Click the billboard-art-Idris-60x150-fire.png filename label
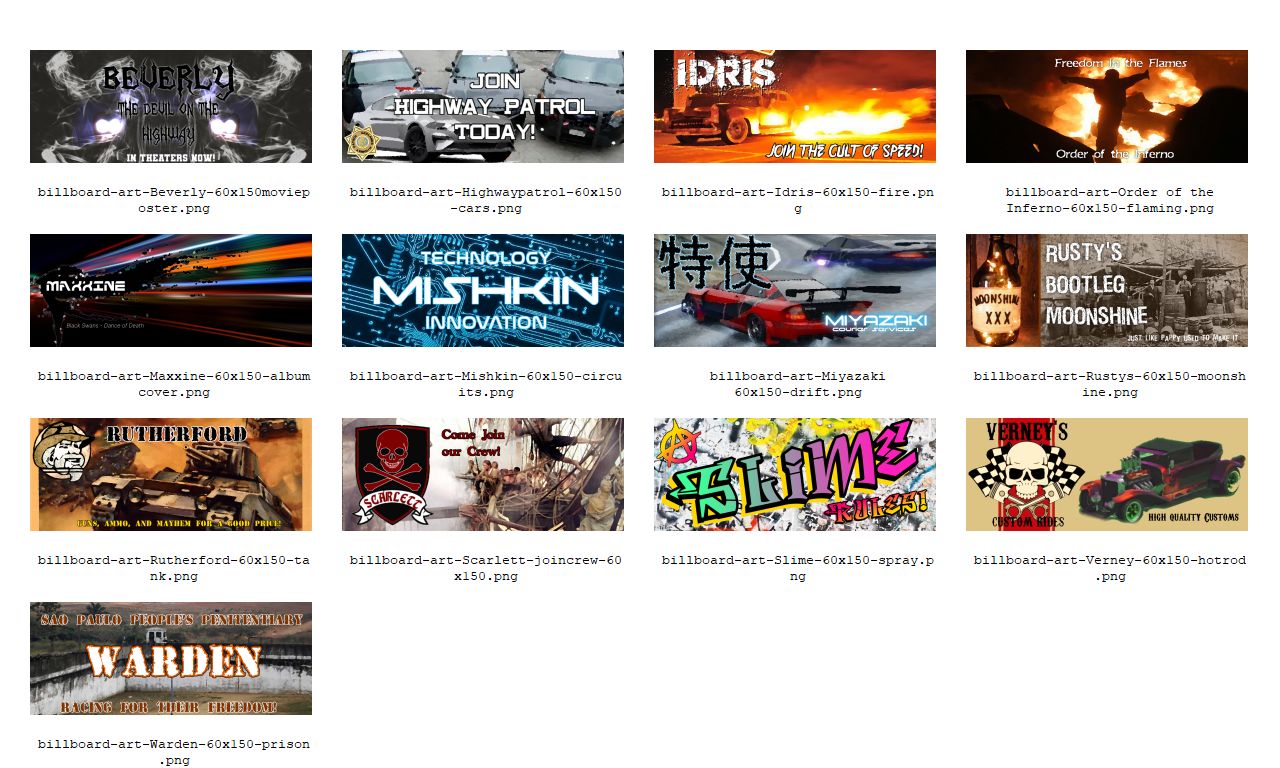Image resolution: width=1280 pixels, height=768 pixels. [x=797, y=200]
